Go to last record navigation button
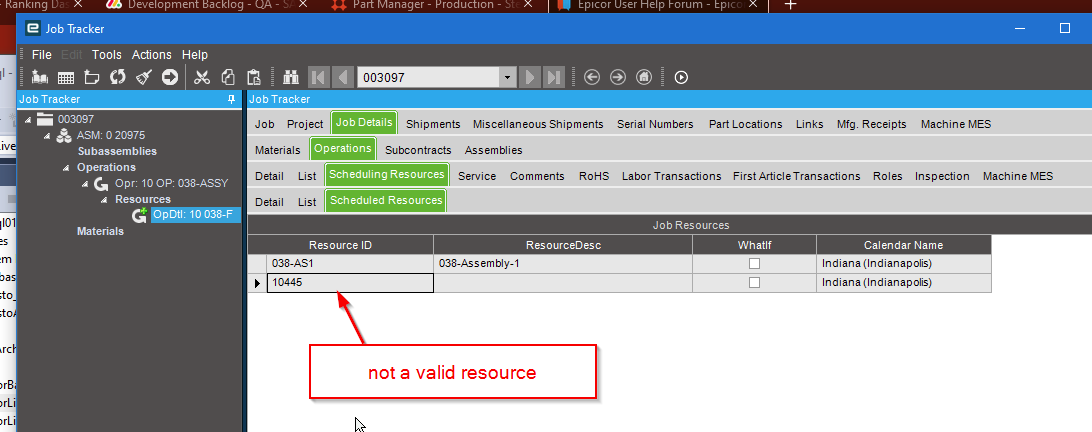The width and height of the screenshot is (1092, 432). coord(554,77)
